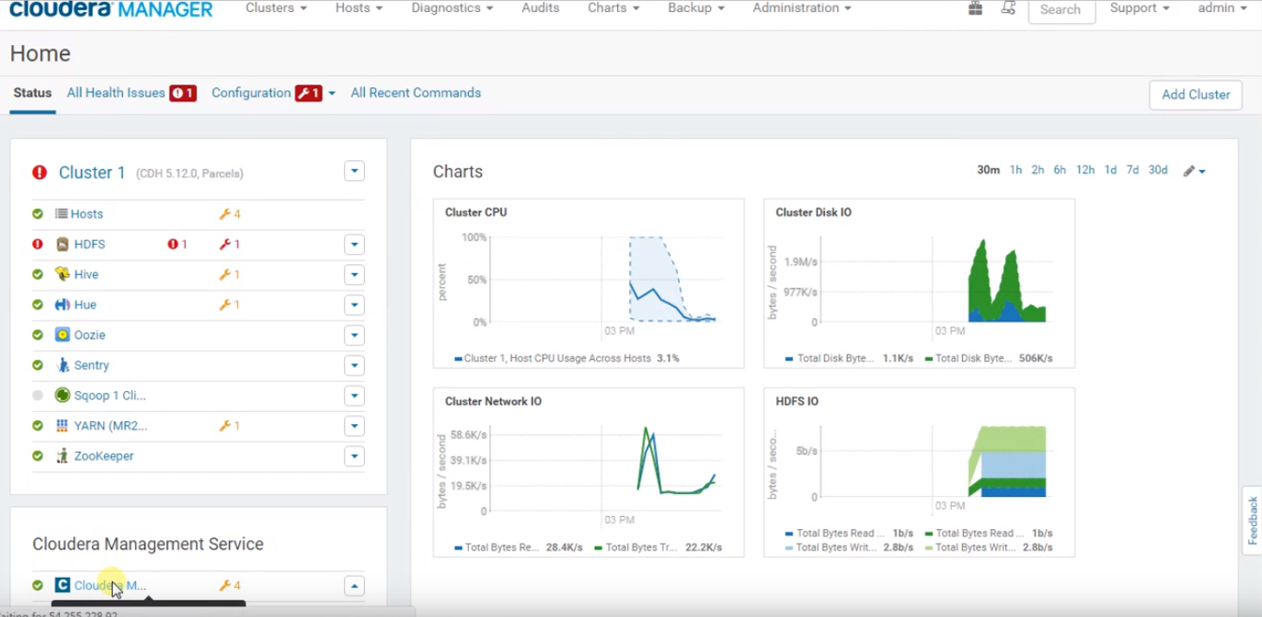Open the Cluster 1 actions dropdown
Viewport: 1262px width, 617px height.
pos(354,171)
